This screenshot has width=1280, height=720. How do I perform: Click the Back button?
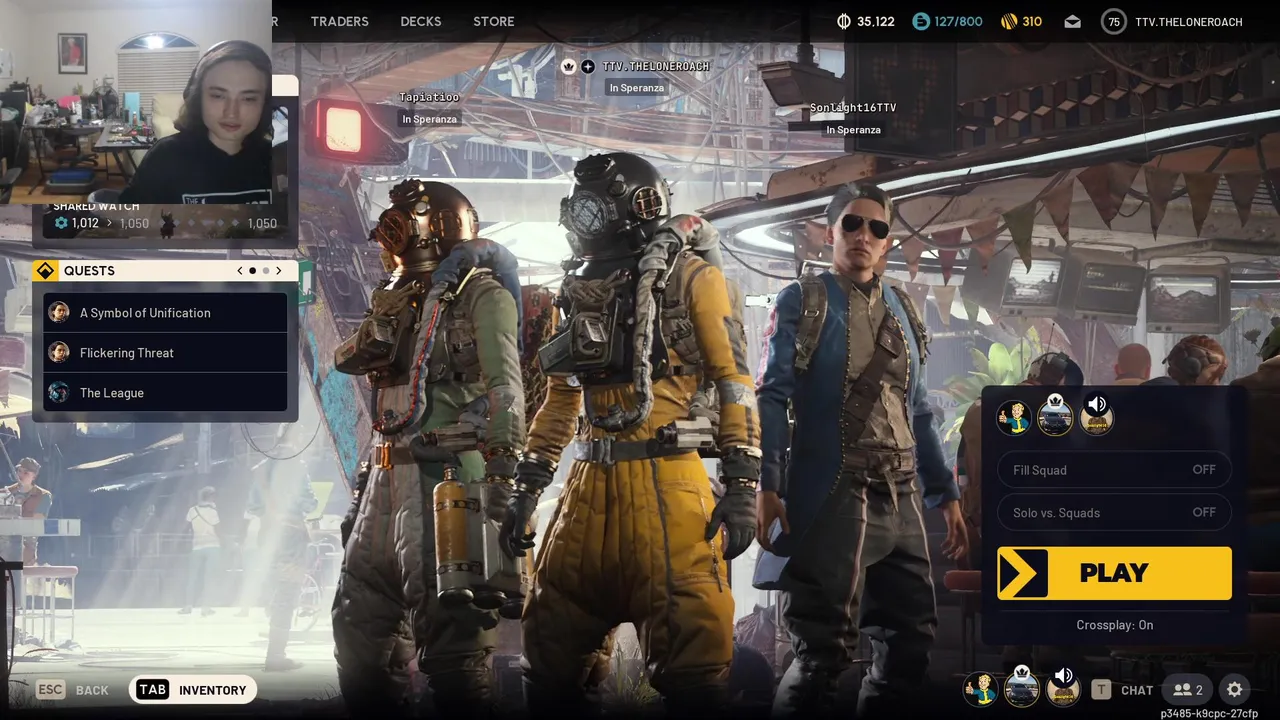73,690
